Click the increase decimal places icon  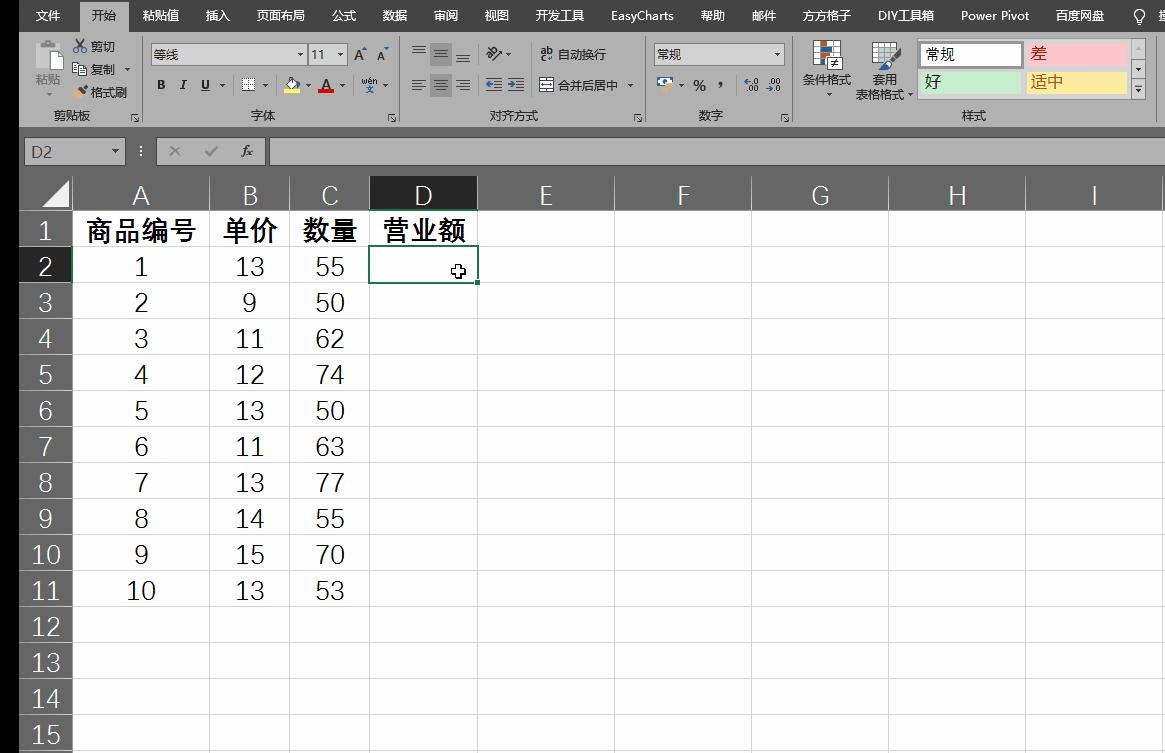coord(752,87)
